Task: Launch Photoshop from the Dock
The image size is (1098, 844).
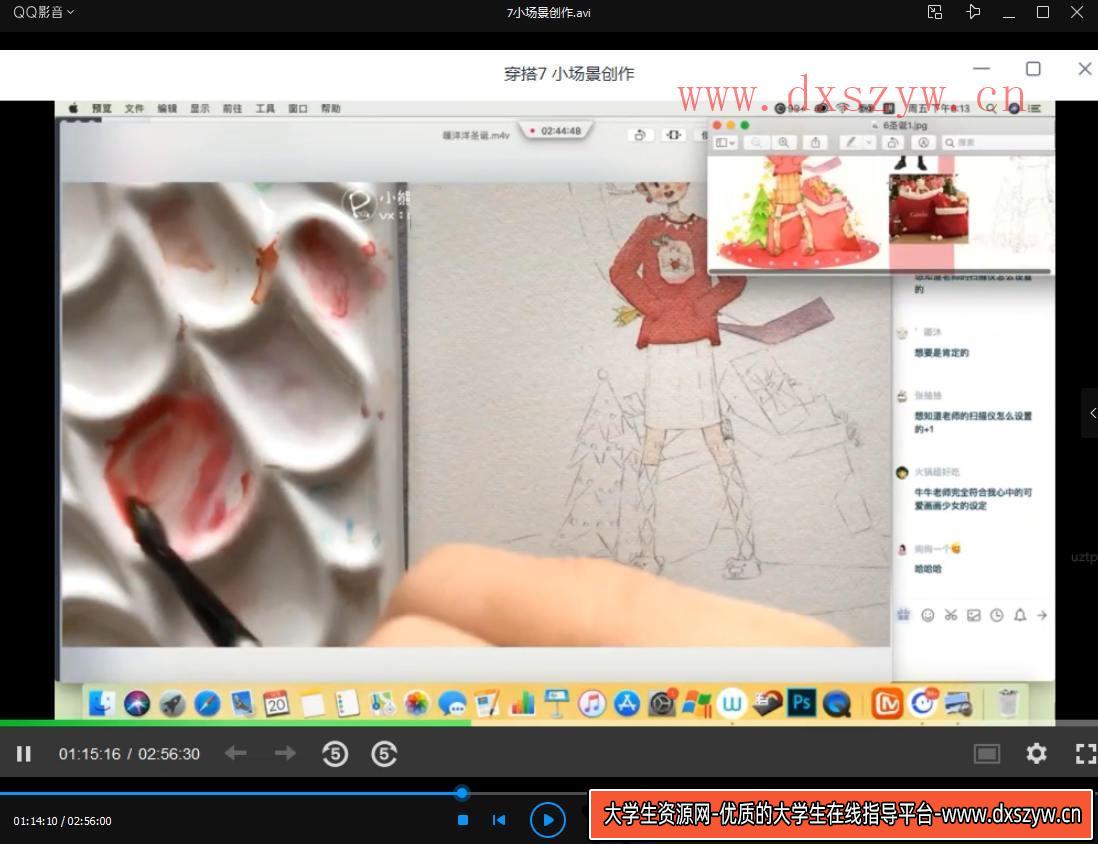Action: tap(802, 703)
